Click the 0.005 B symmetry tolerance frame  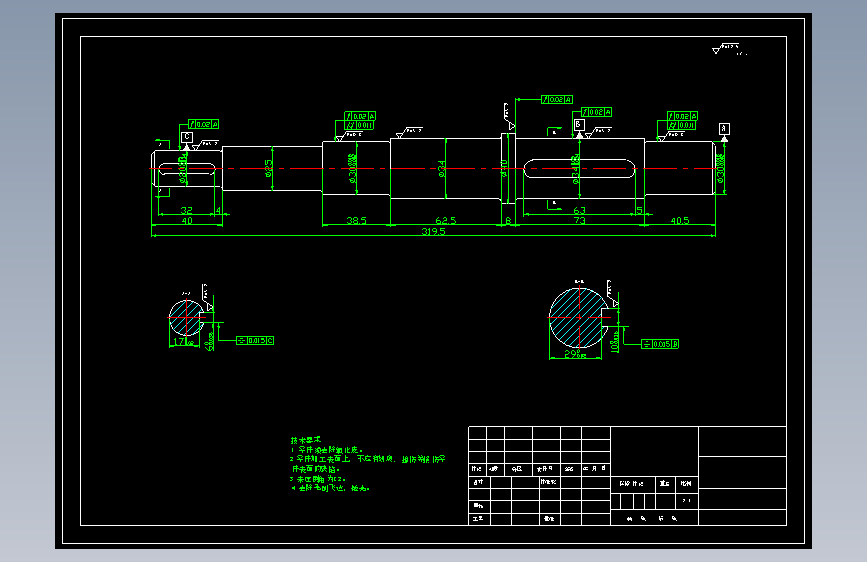point(660,344)
